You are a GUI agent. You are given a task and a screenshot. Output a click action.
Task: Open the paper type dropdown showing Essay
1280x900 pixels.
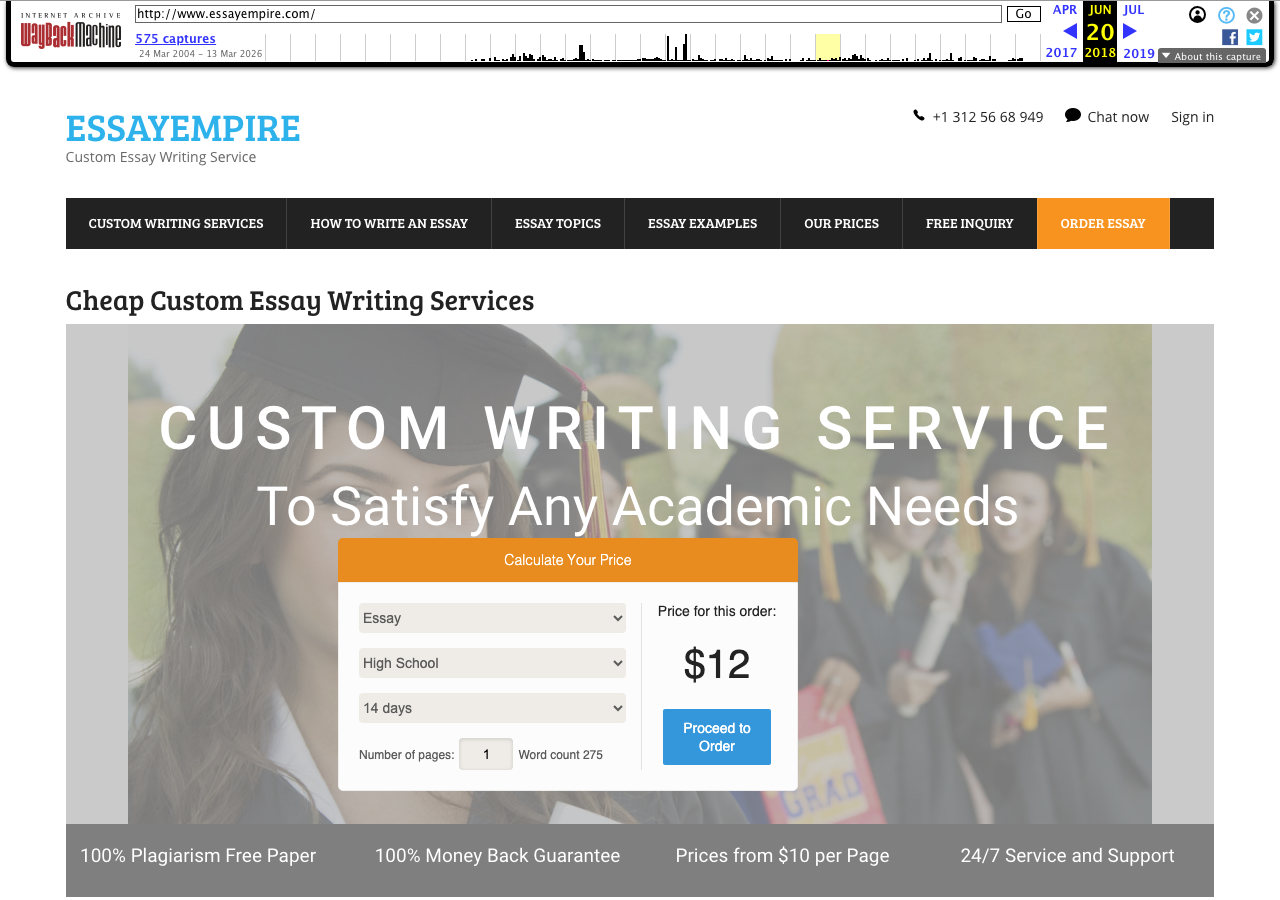click(x=492, y=618)
